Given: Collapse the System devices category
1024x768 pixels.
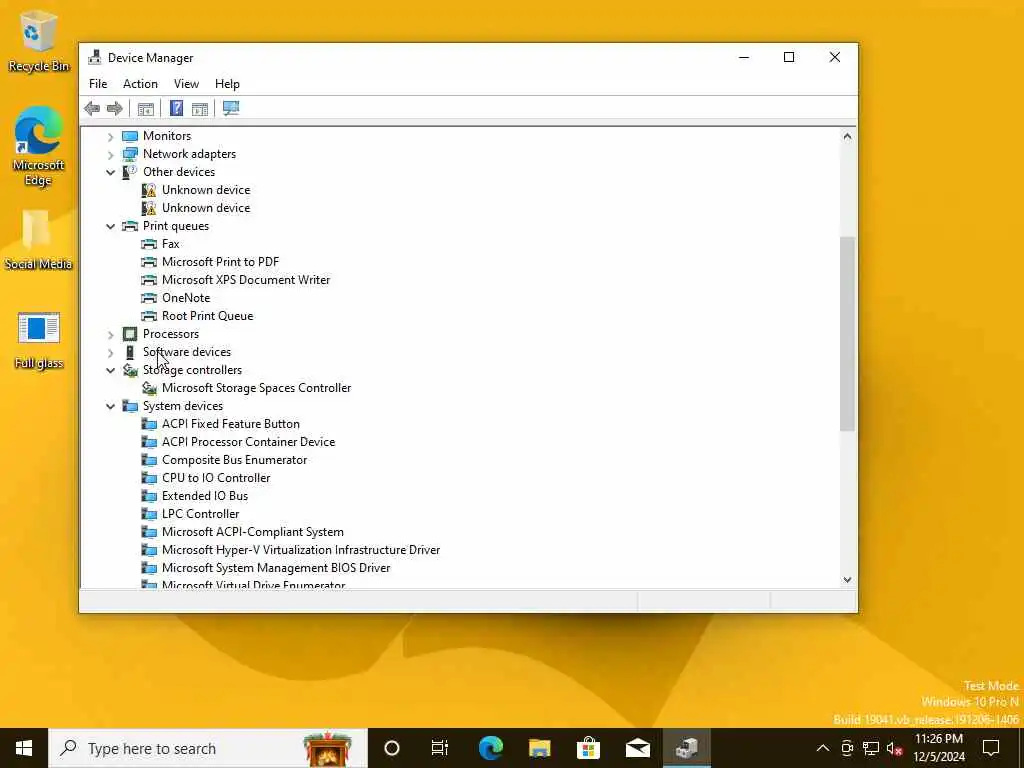Looking at the screenshot, I should click(110, 406).
